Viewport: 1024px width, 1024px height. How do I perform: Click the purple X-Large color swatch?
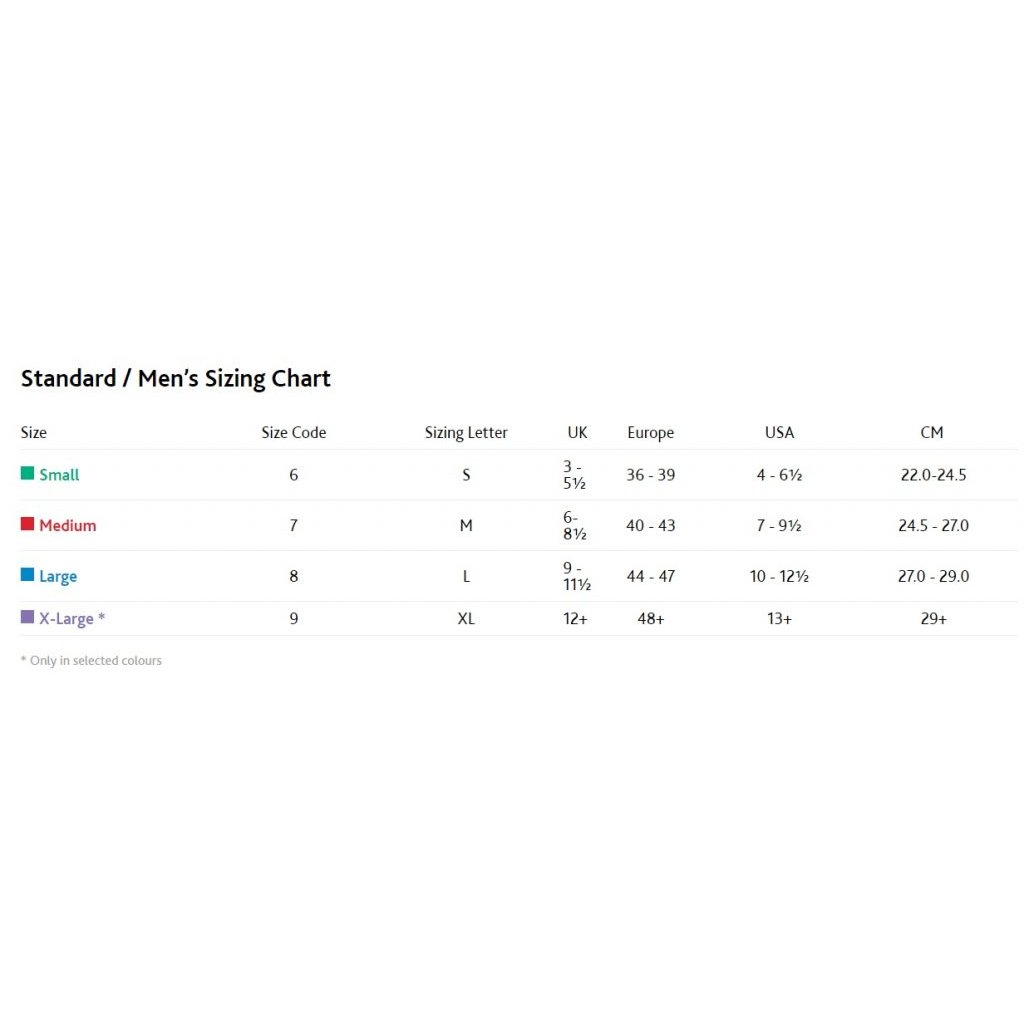pos(27,617)
